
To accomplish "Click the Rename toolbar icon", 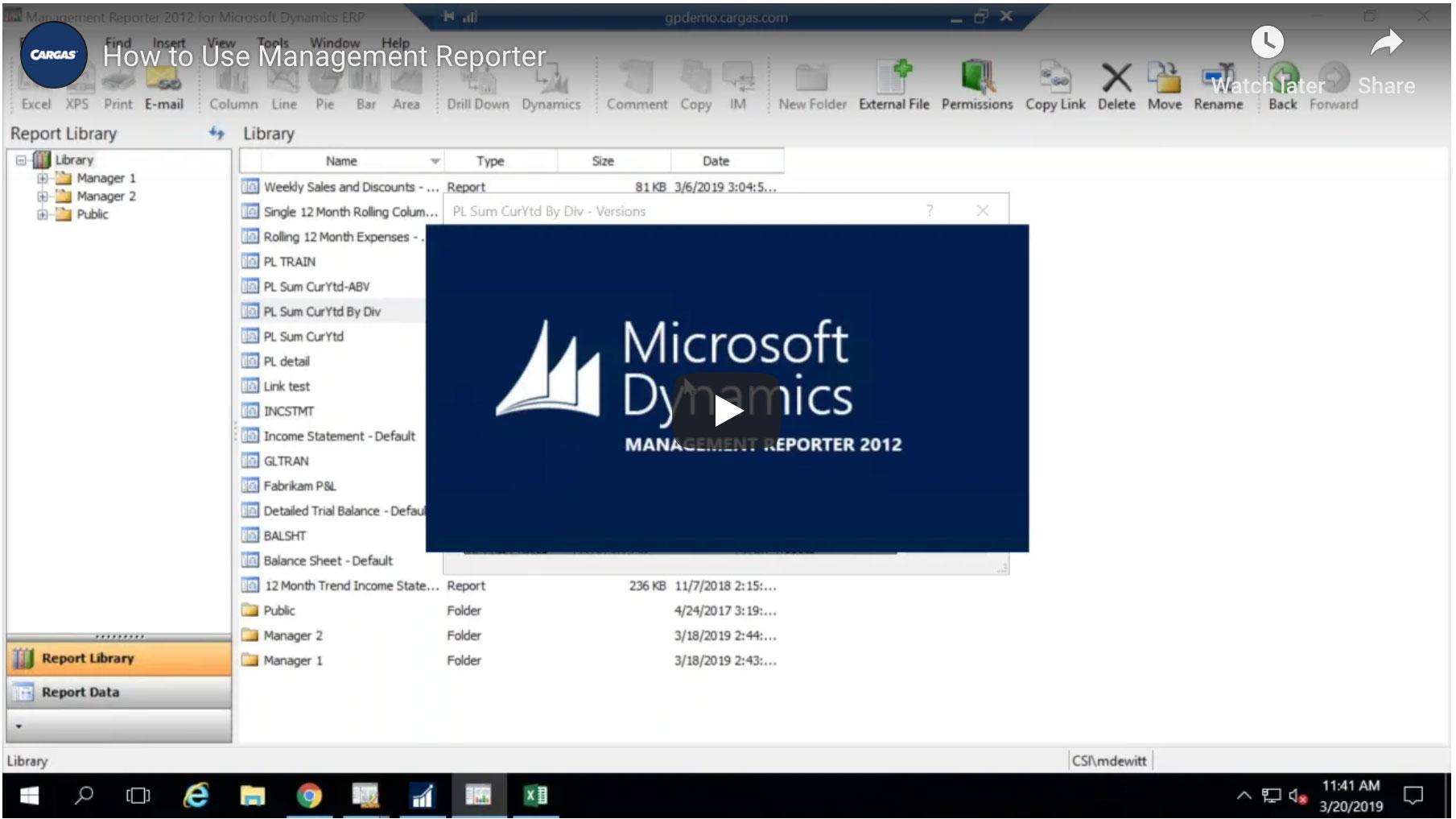I will (x=1218, y=85).
